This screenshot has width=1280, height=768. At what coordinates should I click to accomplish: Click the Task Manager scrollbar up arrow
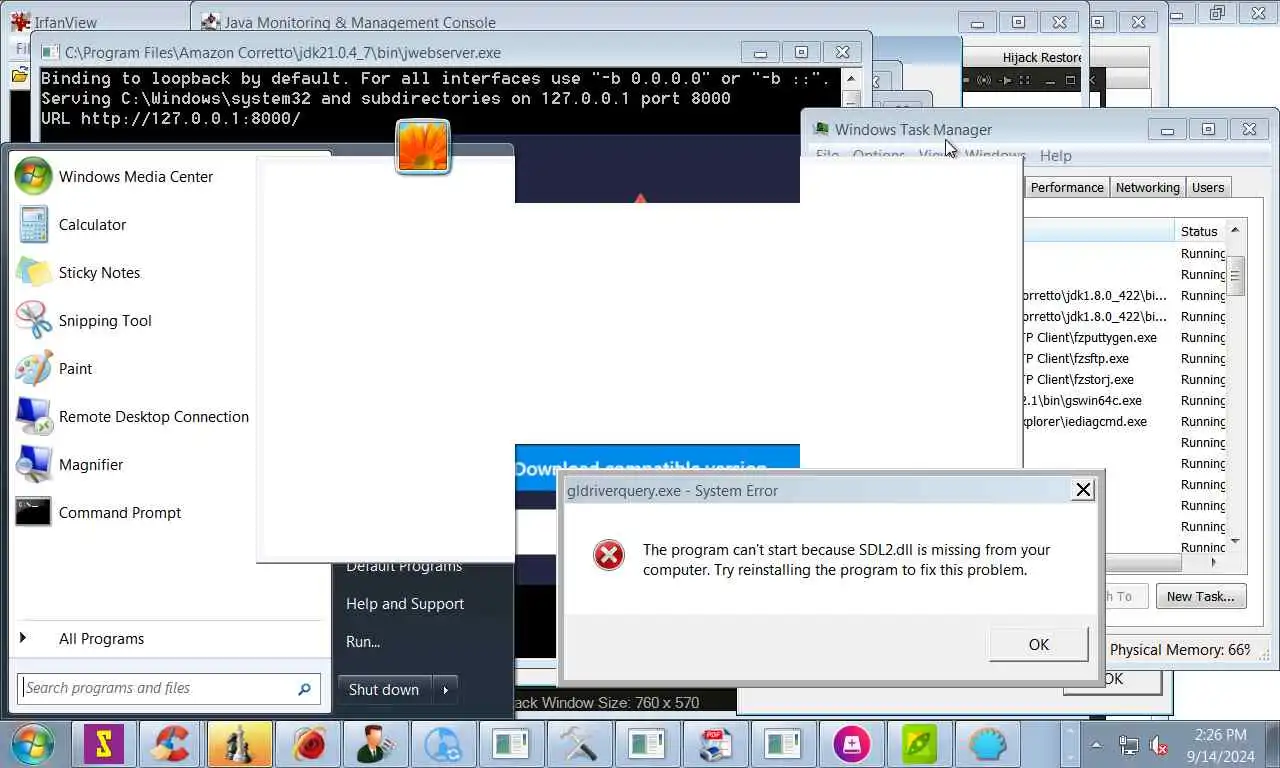point(1235,230)
